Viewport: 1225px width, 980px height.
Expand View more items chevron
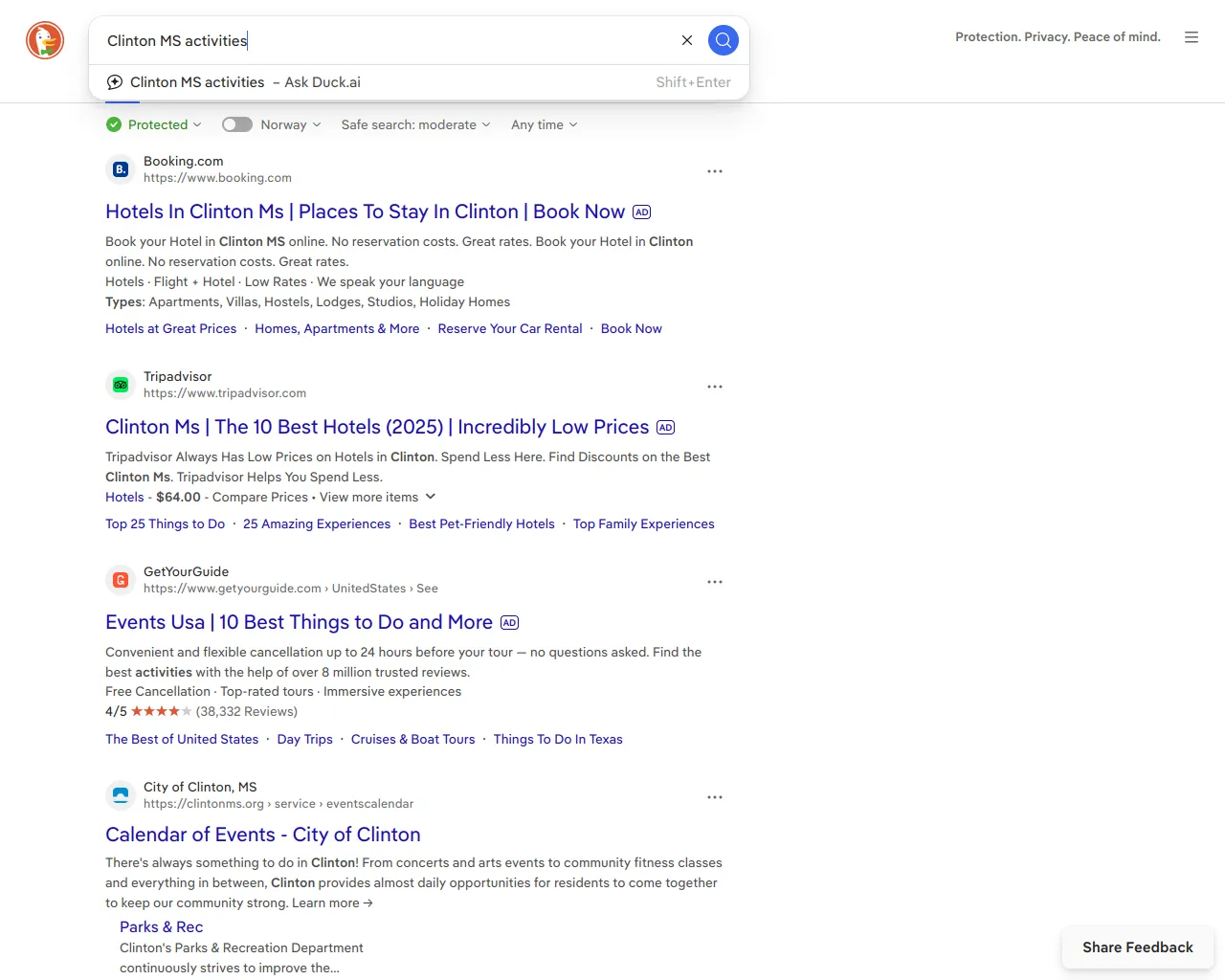[431, 497]
